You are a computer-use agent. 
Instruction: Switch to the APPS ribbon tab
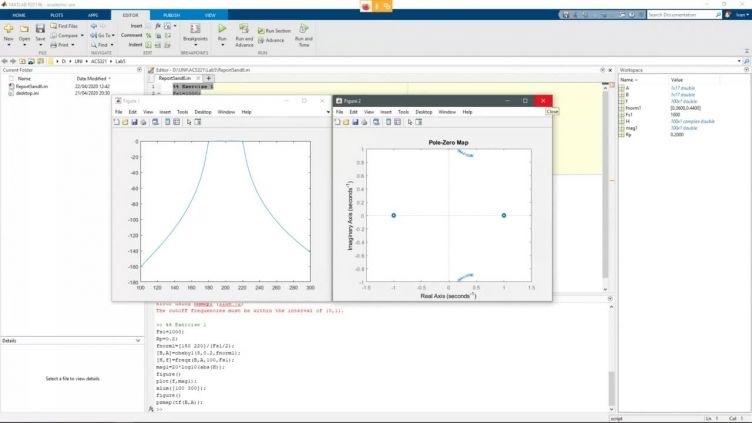pos(93,15)
